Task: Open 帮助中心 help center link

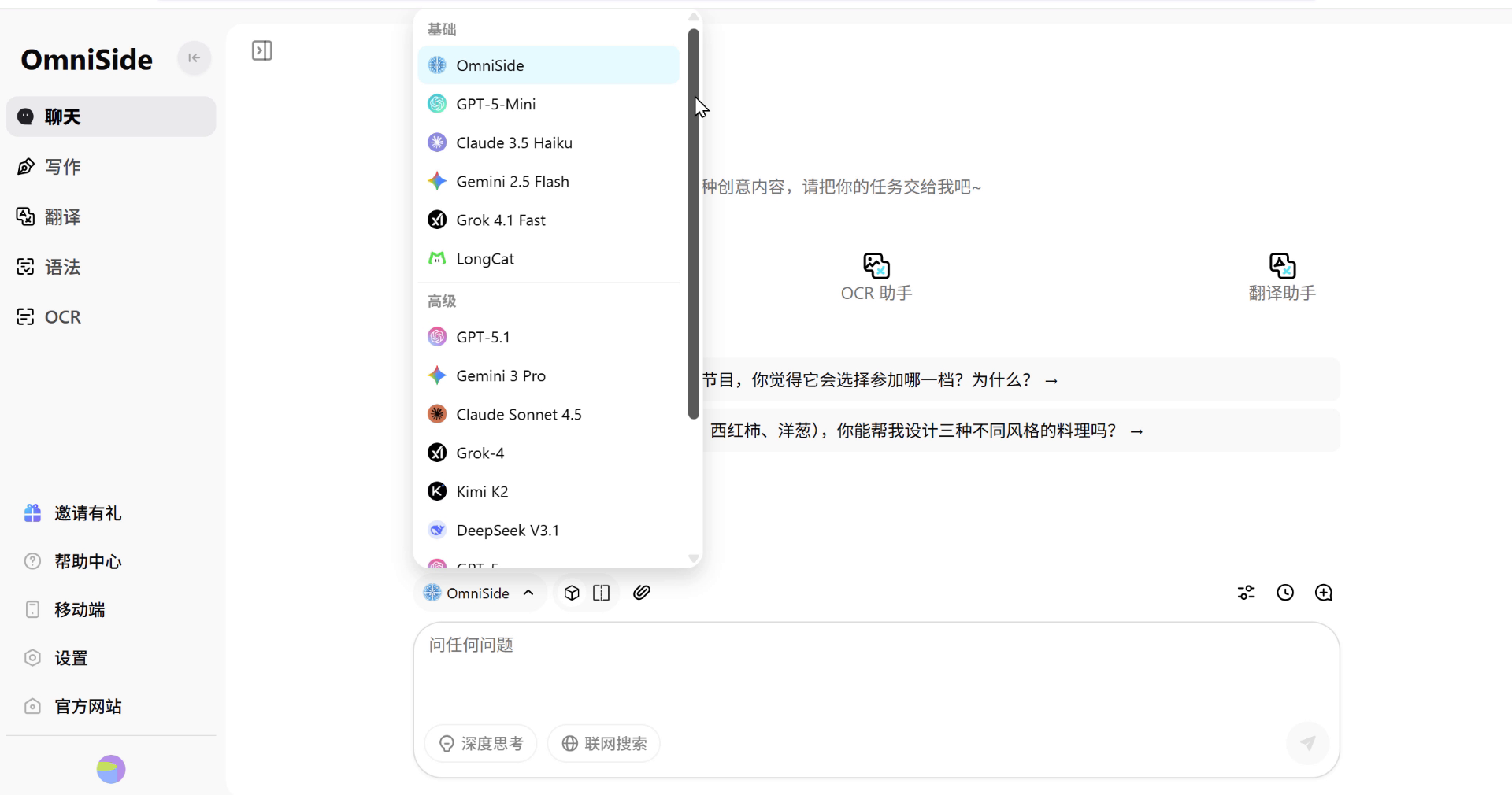Action: (87, 561)
